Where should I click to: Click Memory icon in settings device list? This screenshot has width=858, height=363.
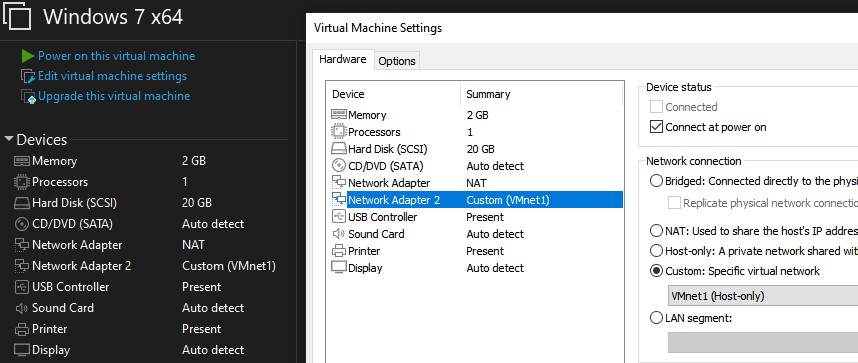click(x=339, y=114)
